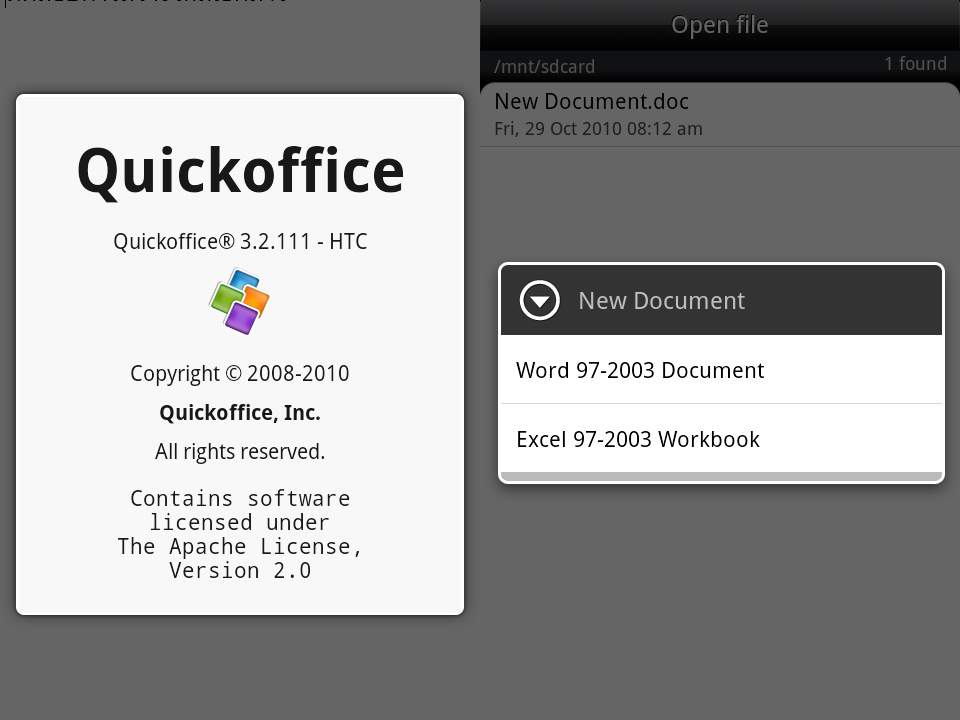Click the bold Quickoffice, Inc. text

pos(240,413)
